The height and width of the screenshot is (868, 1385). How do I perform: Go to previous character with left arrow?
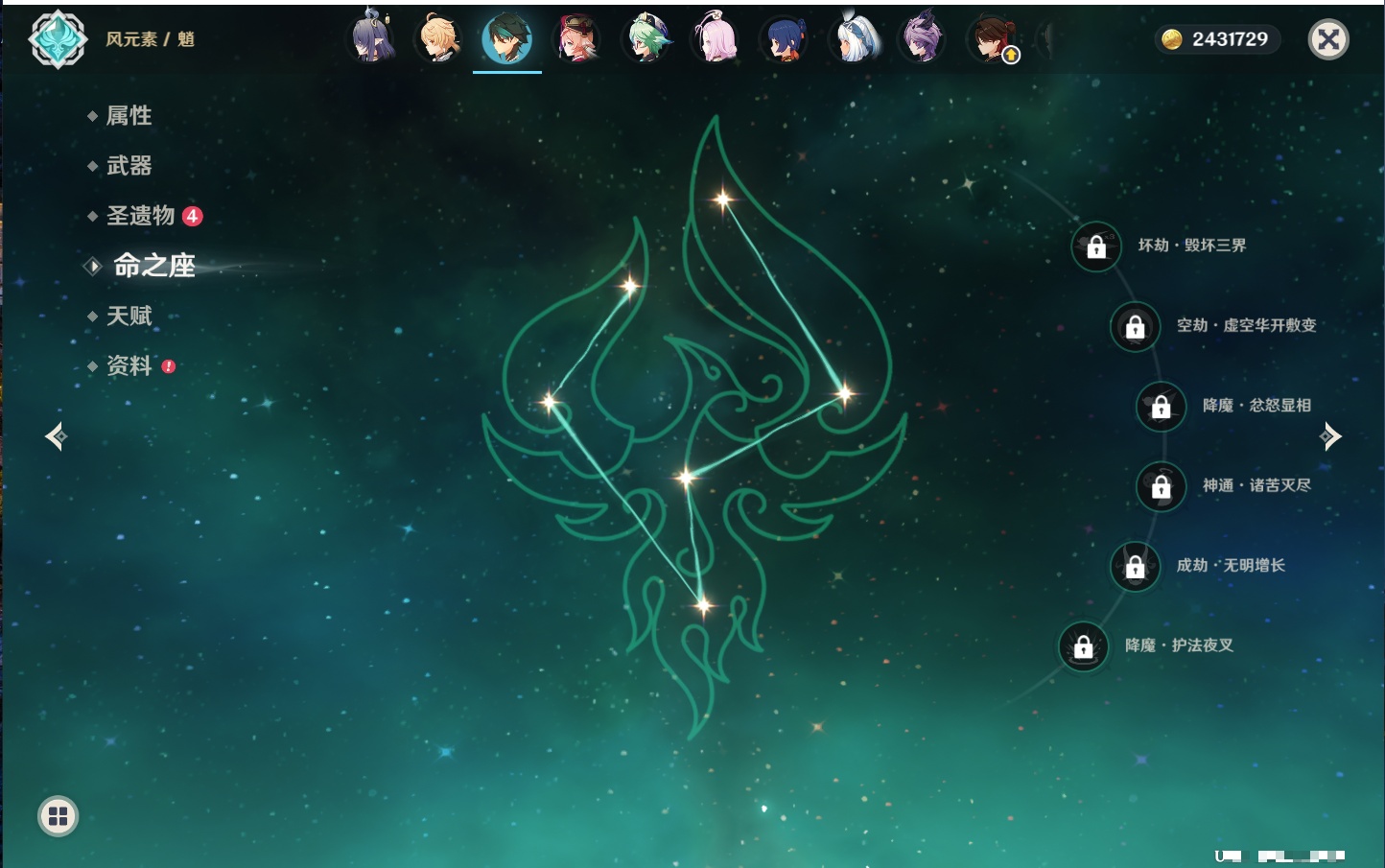[56, 436]
